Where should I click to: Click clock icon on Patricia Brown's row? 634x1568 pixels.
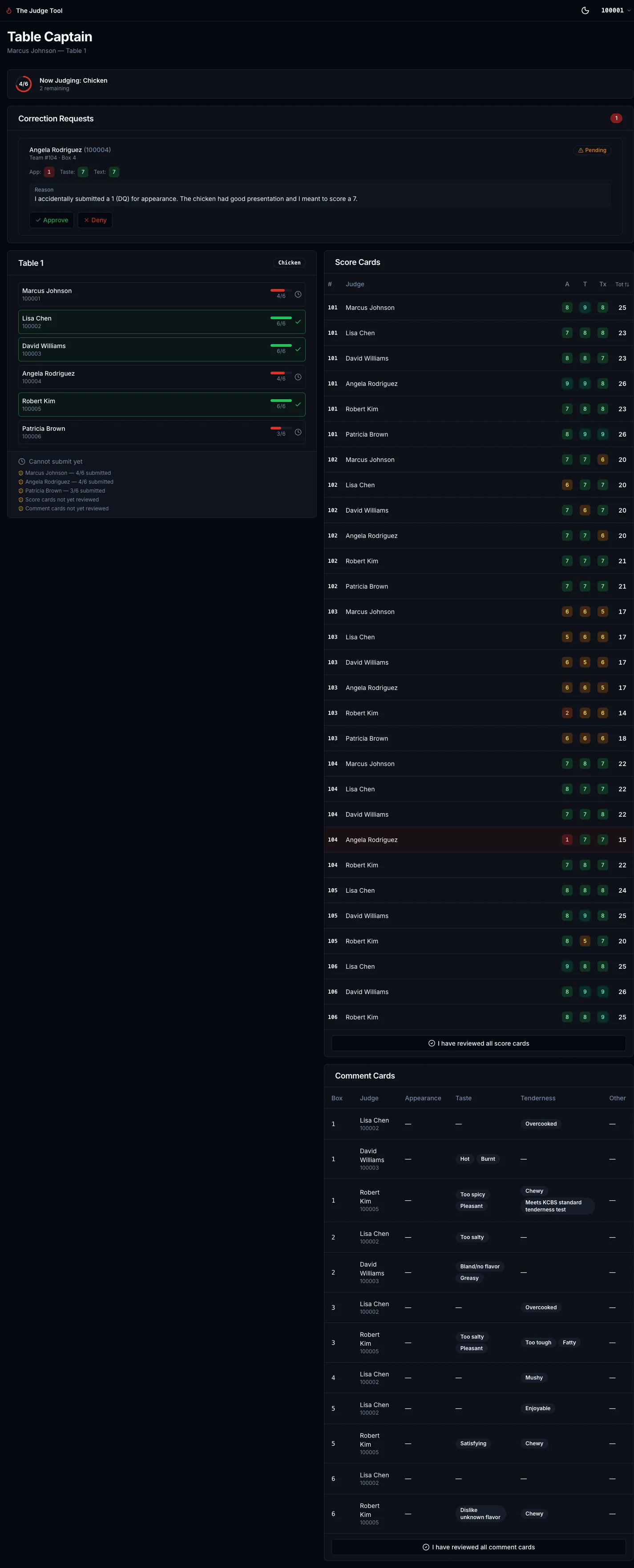[x=298, y=432]
